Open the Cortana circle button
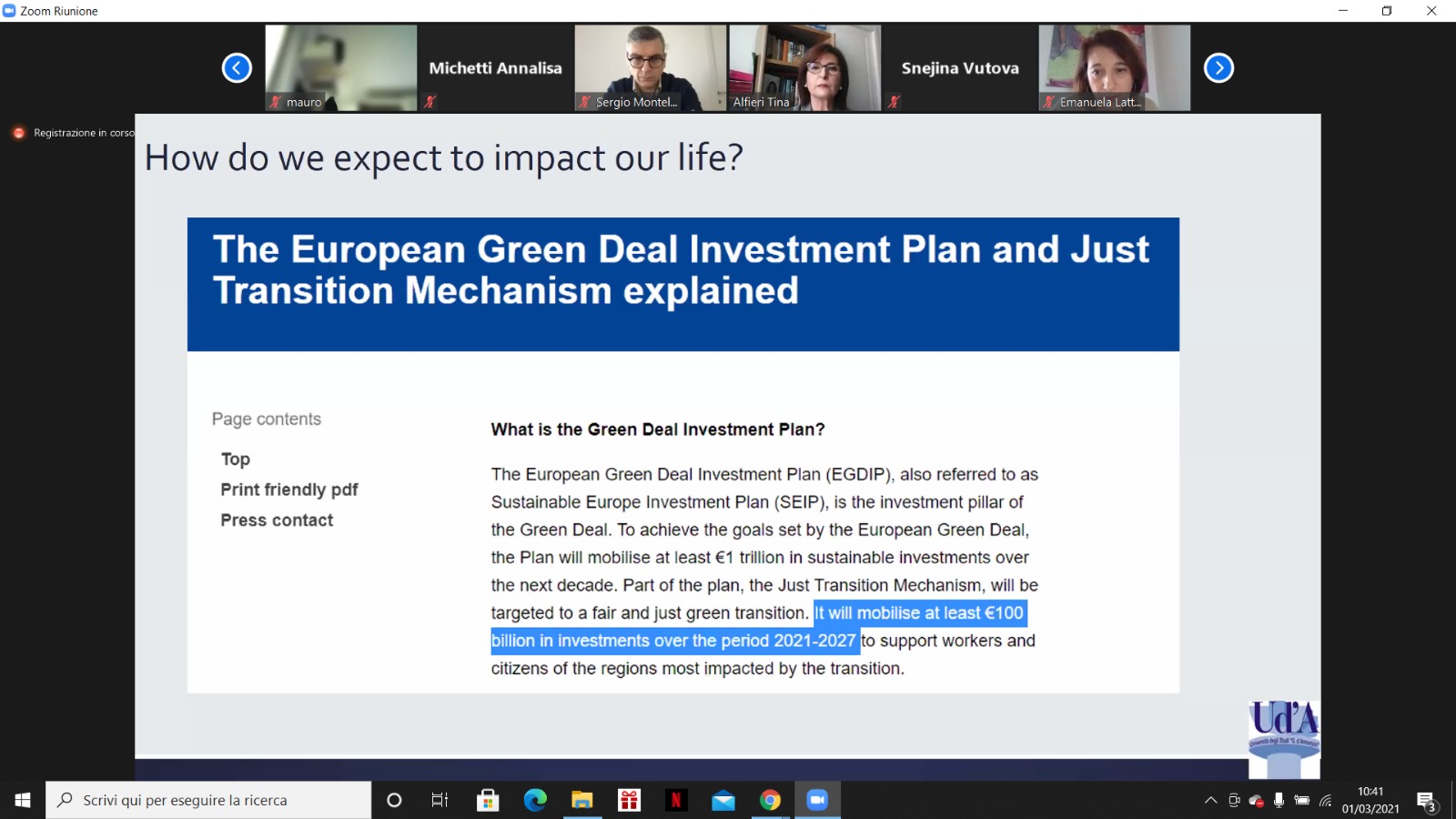1456x819 pixels. click(394, 800)
